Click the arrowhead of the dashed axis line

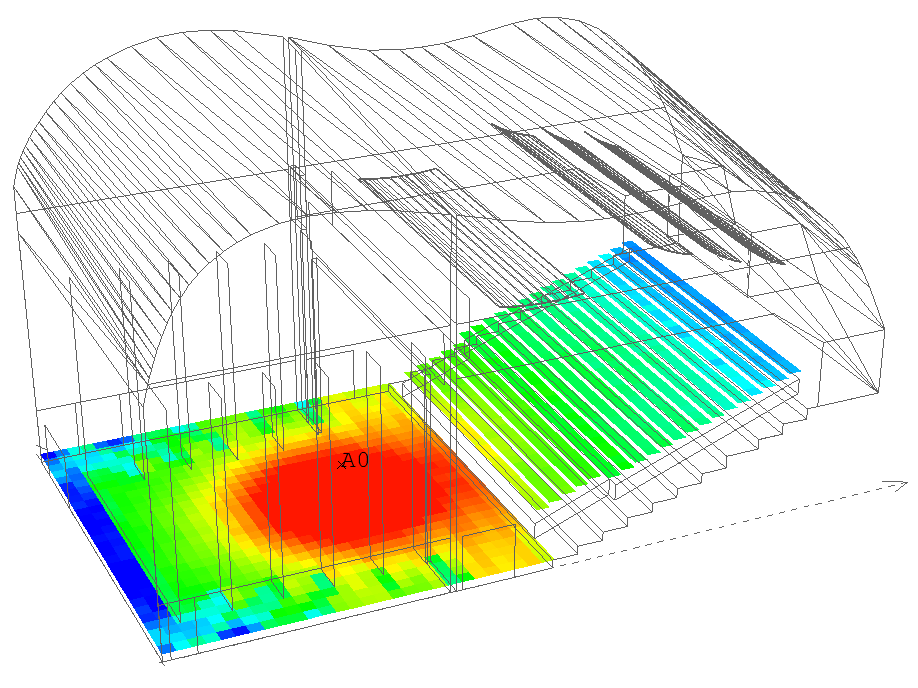coord(897,485)
